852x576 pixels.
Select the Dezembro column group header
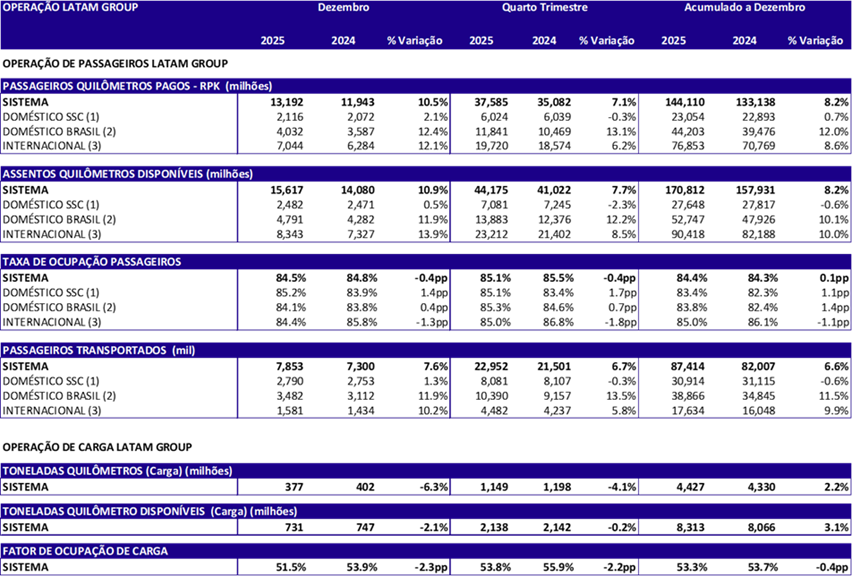point(343,7)
